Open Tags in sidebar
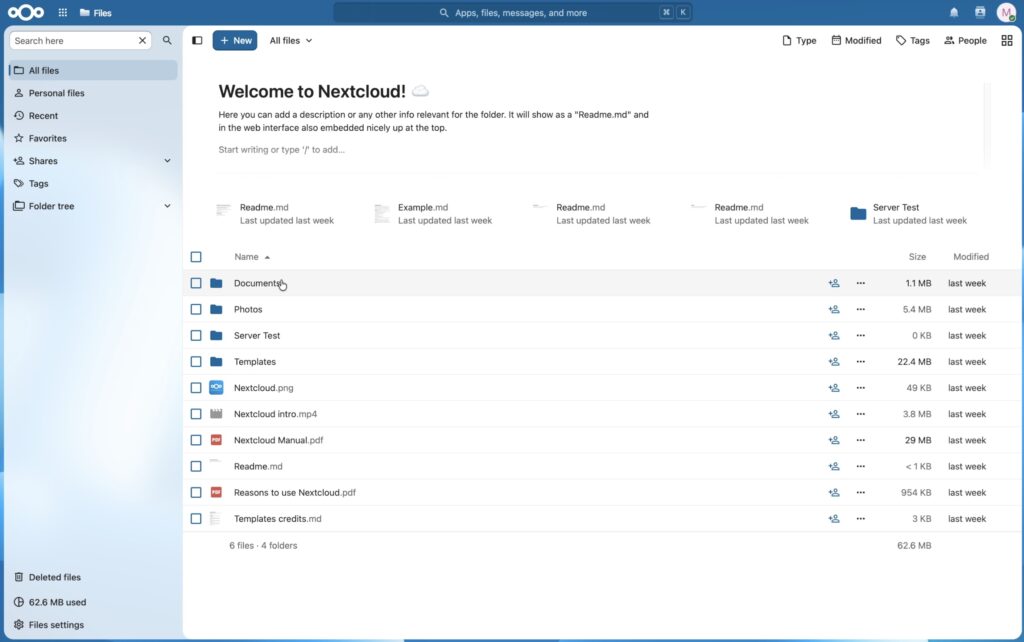The image size is (1024, 642). 93,184
